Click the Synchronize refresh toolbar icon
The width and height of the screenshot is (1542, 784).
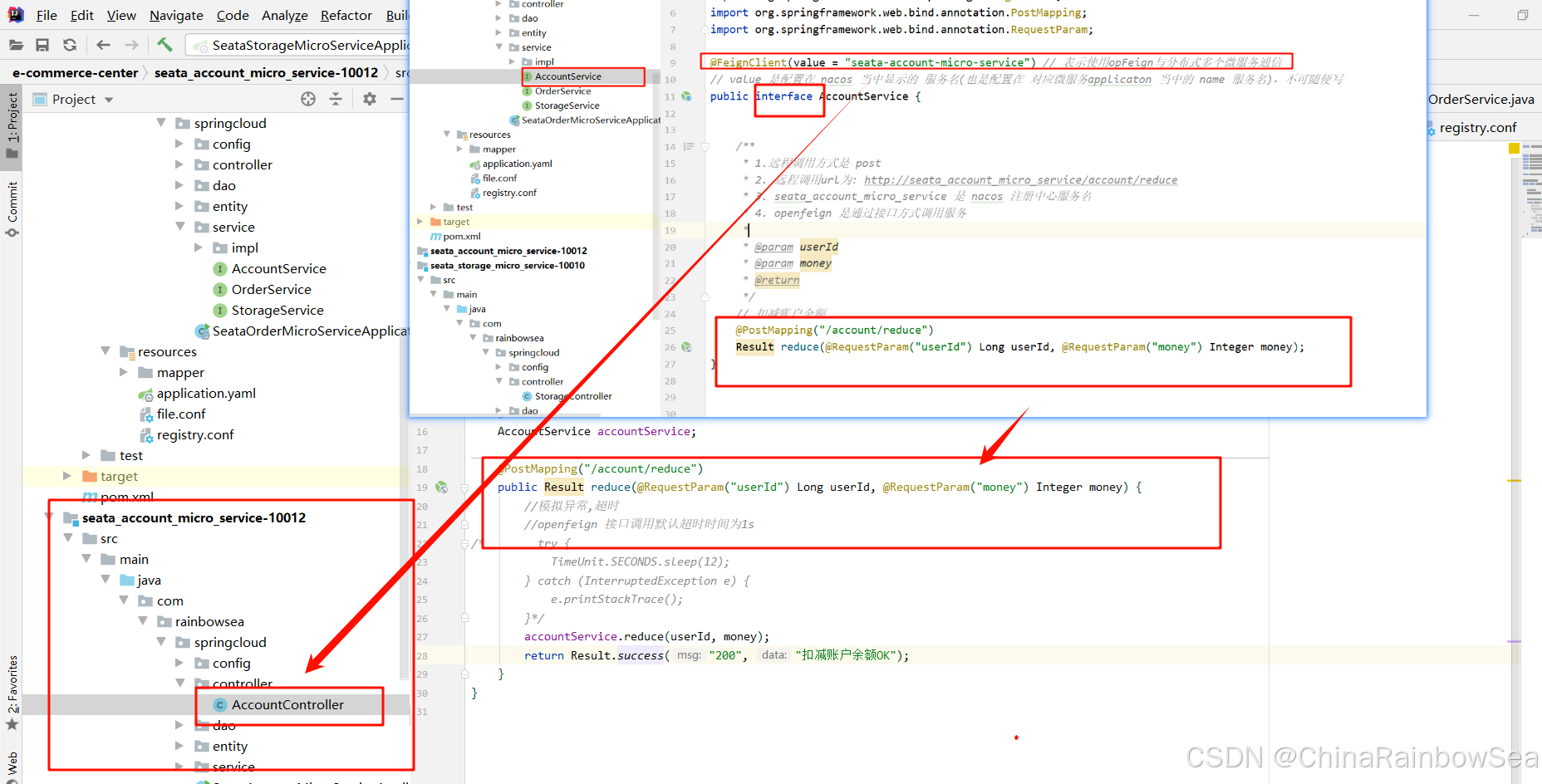pos(70,45)
